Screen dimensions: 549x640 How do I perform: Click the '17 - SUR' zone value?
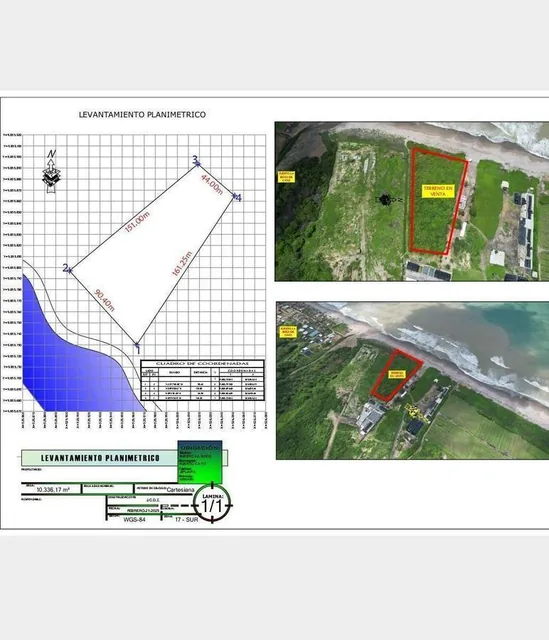pyautogui.click(x=187, y=520)
